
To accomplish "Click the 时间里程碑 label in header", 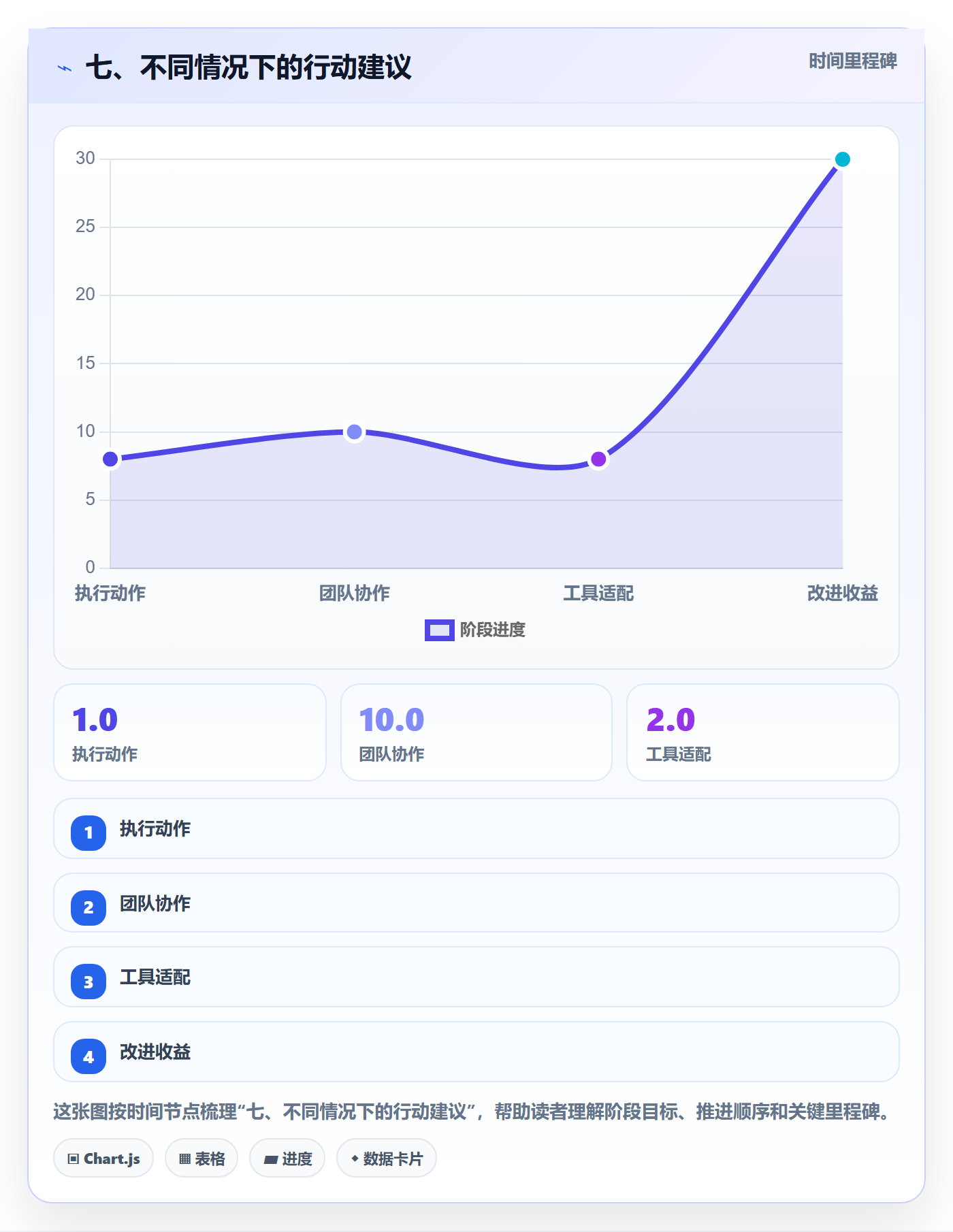I will [x=852, y=61].
